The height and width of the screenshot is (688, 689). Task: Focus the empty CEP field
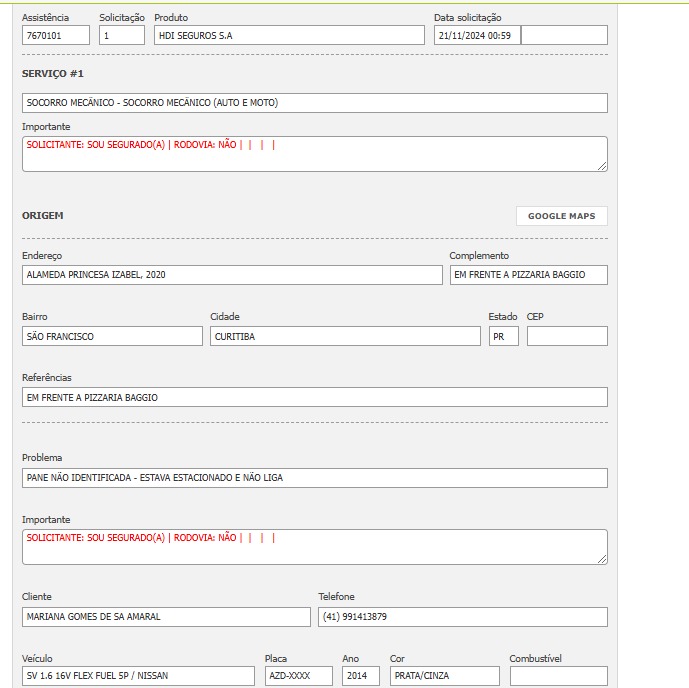coord(567,336)
